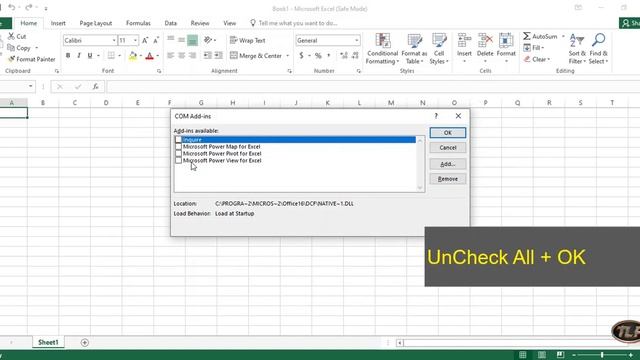Click the Add... button
The height and width of the screenshot is (360, 640).
(448, 164)
